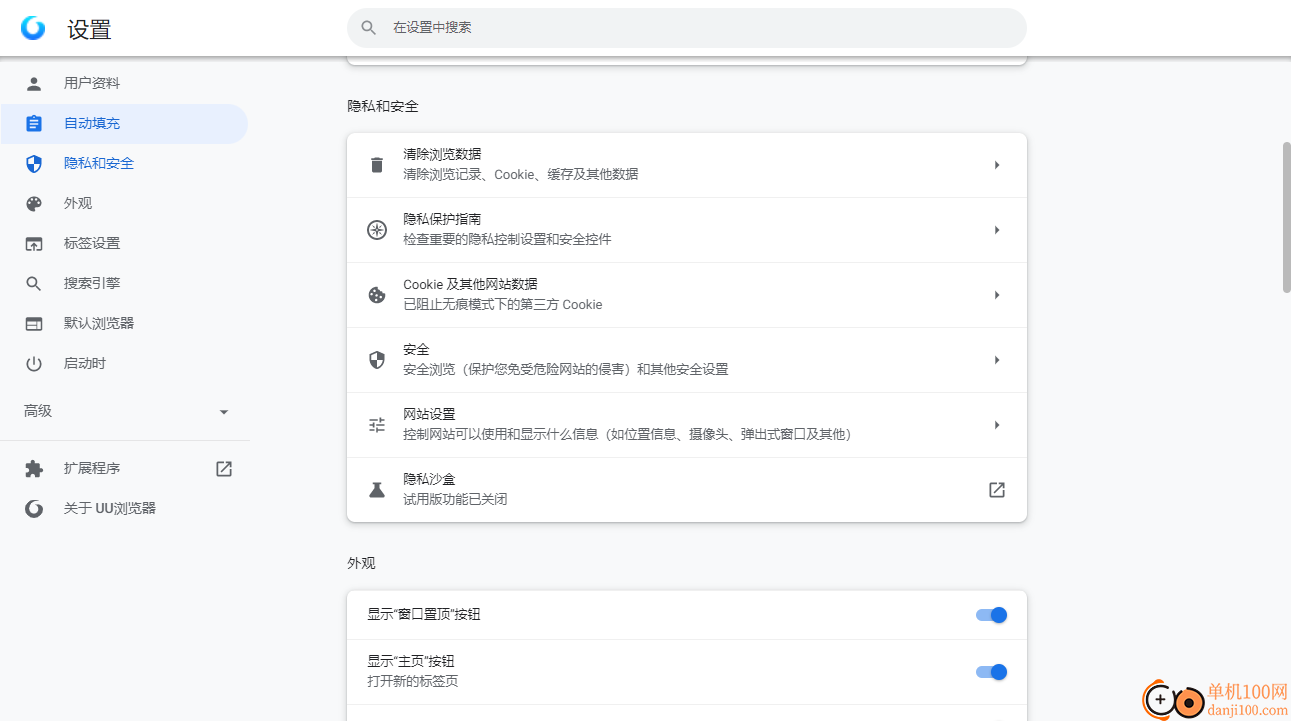
Task: Open 网站设置 via its right arrow
Action: (997, 425)
